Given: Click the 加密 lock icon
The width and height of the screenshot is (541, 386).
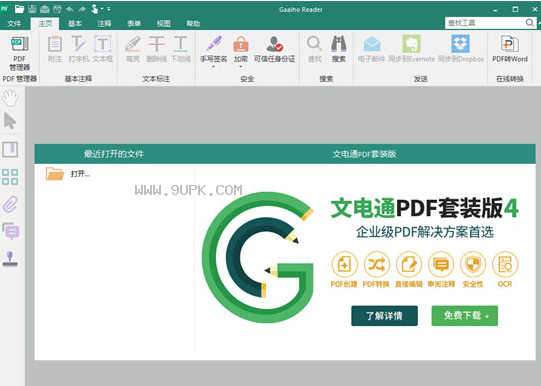Looking at the screenshot, I should [x=241, y=44].
